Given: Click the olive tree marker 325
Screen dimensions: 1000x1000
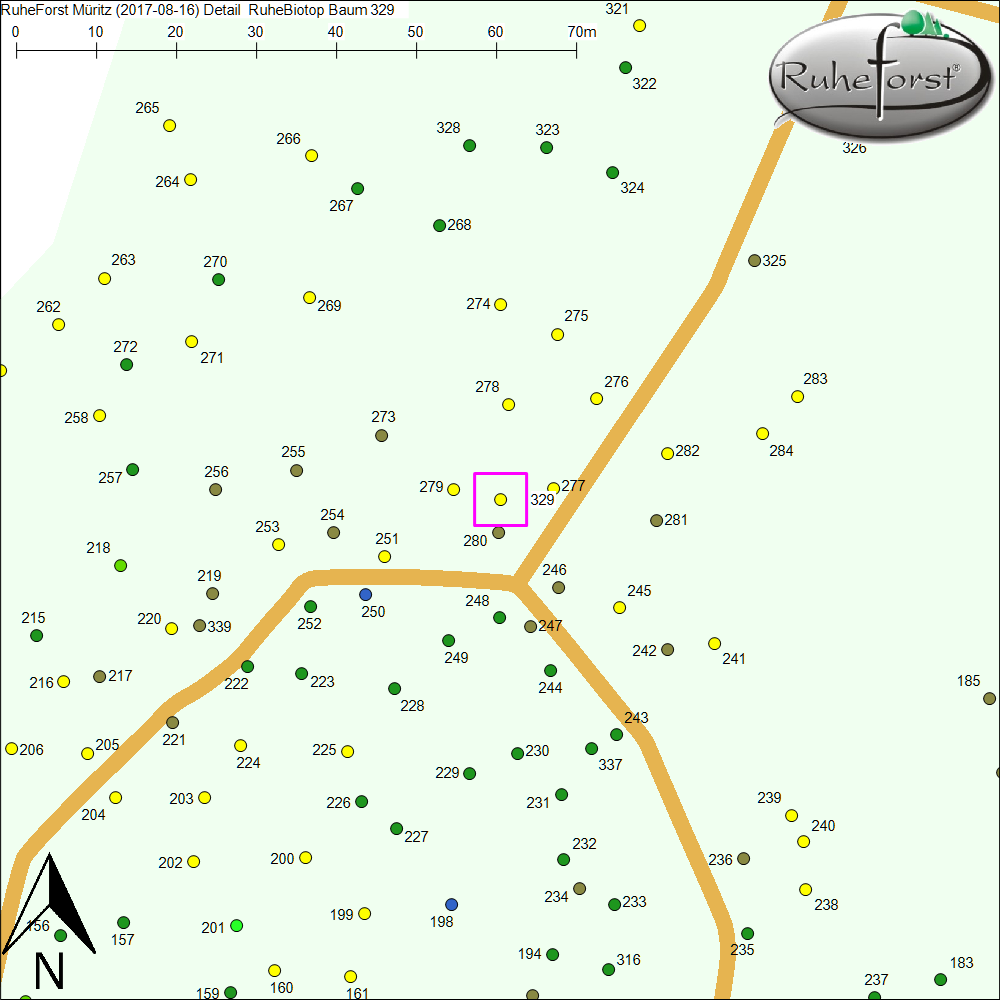Looking at the screenshot, I should pos(754,260).
